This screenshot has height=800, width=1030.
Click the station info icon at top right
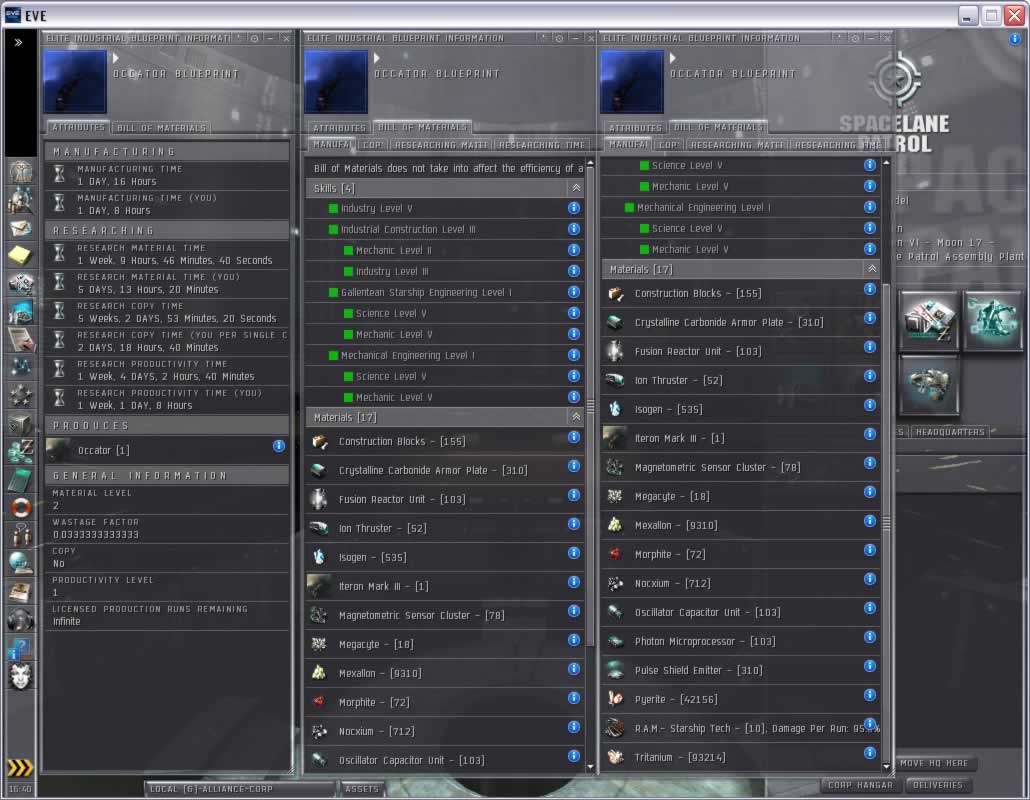tap(1014, 39)
